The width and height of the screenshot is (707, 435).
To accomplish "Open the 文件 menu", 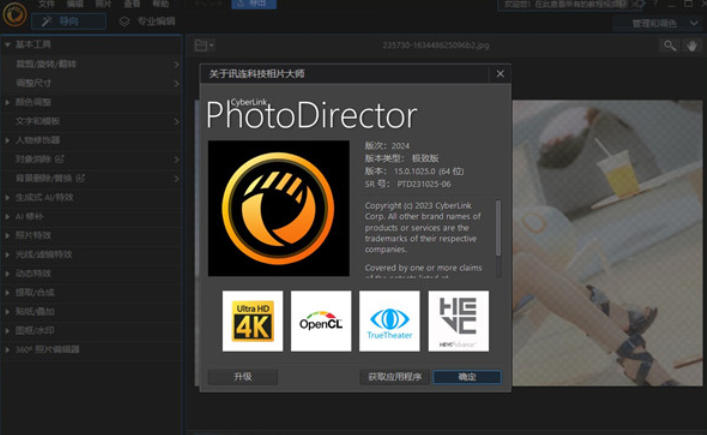I will (x=46, y=4).
